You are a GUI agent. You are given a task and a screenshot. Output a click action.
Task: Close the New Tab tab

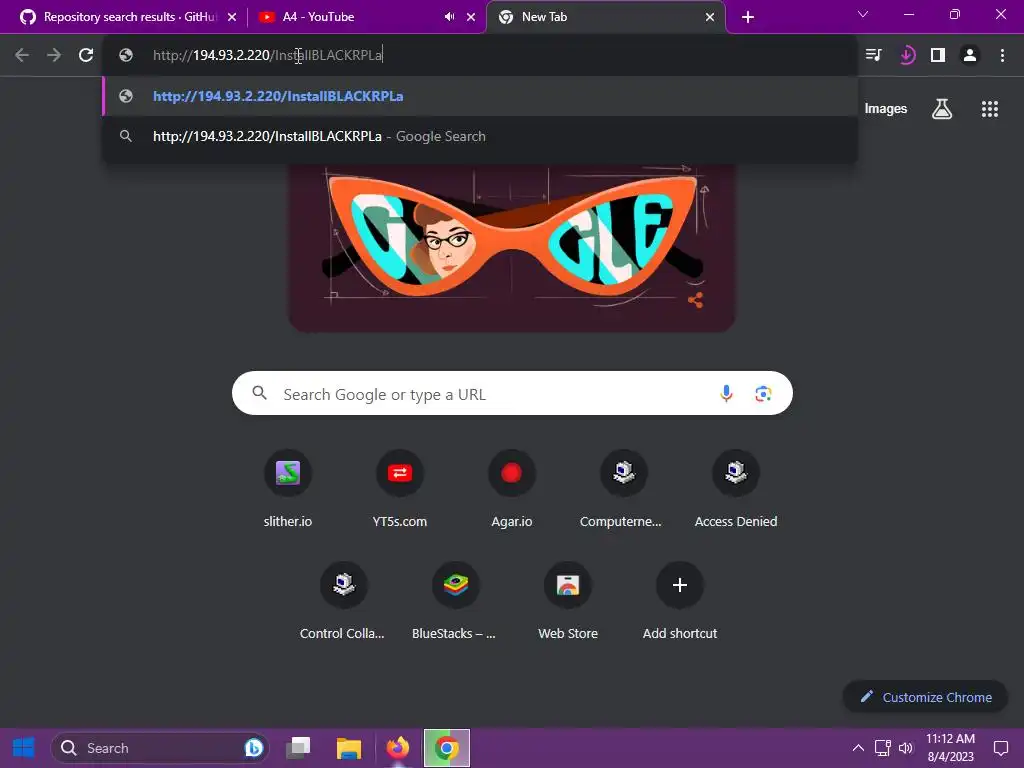pos(710,17)
